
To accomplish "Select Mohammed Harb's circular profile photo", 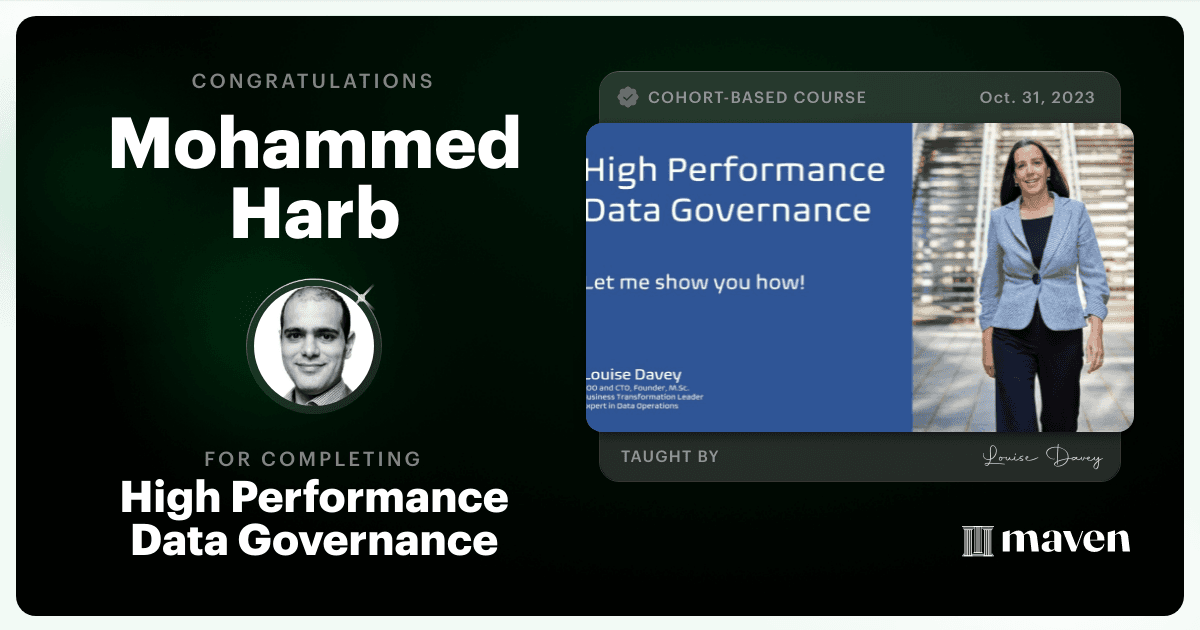I will (x=314, y=346).
